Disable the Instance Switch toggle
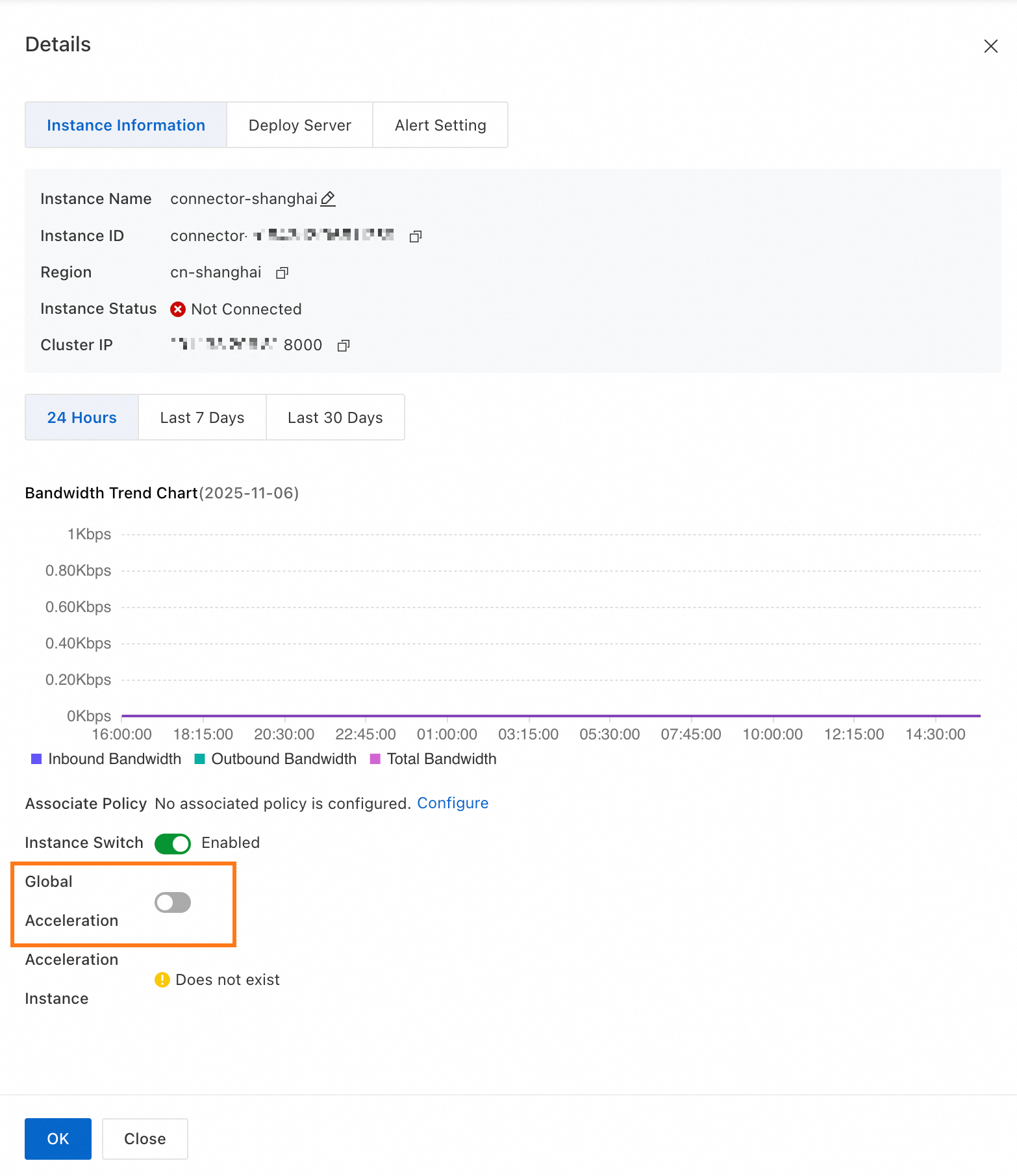1017x1176 pixels. click(173, 843)
